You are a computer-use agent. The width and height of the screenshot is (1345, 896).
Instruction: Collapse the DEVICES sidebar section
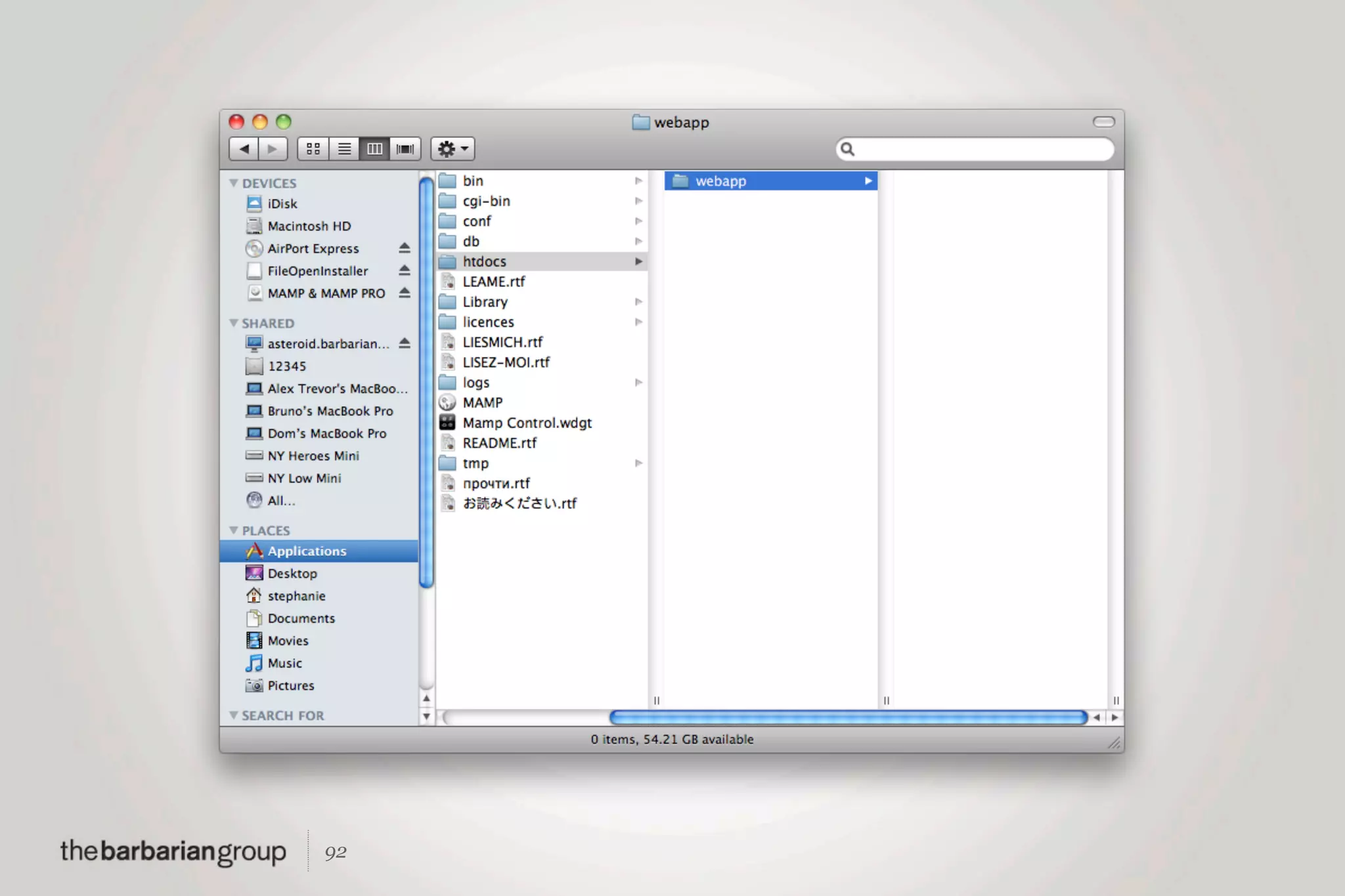coord(233,183)
